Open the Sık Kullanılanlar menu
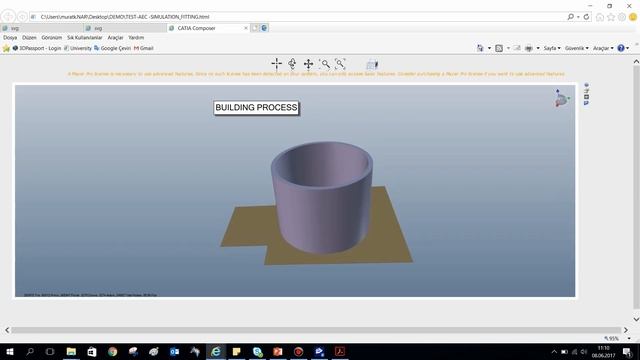640x360 pixels. [x=84, y=38]
